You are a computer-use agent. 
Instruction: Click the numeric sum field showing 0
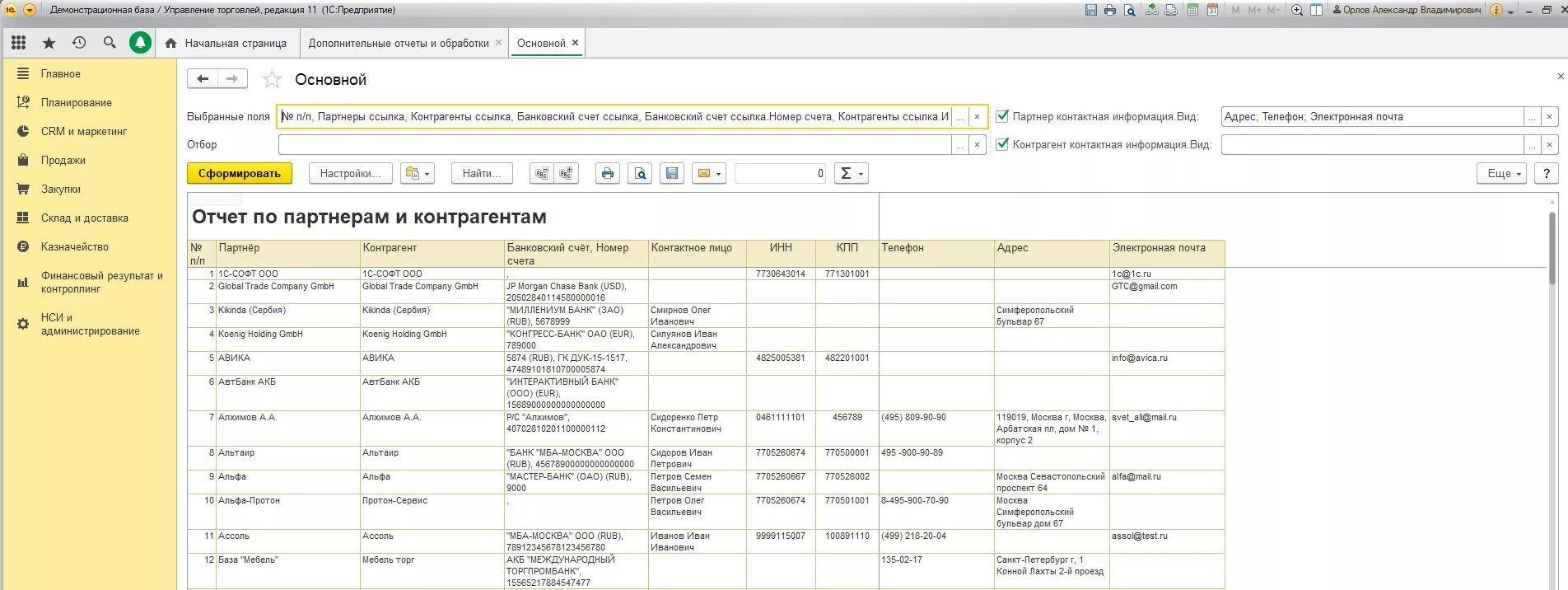[x=780, y=173]
